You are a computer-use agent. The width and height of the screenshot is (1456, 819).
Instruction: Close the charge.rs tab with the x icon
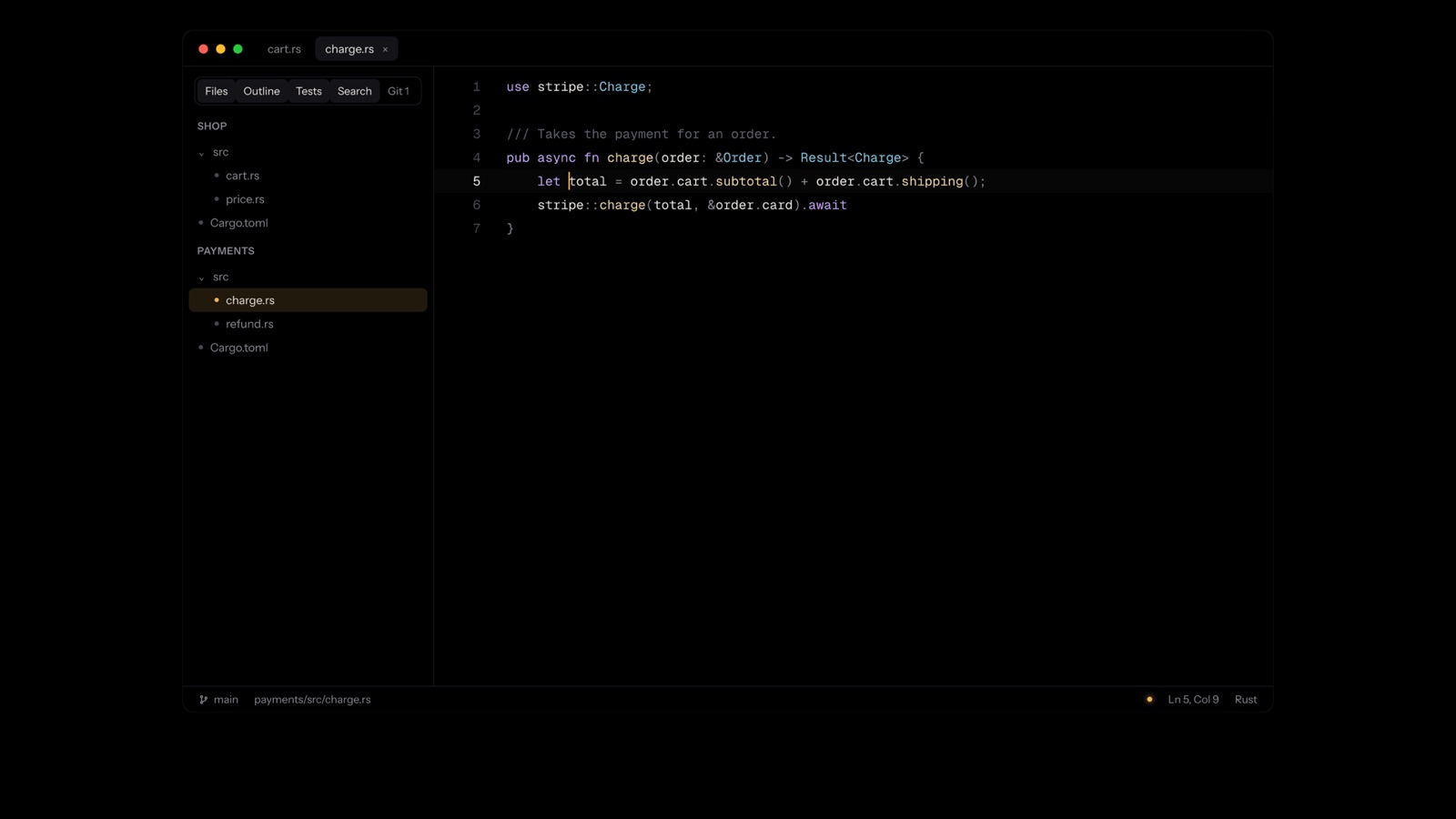pyautogui.click(x=385, y=50)
